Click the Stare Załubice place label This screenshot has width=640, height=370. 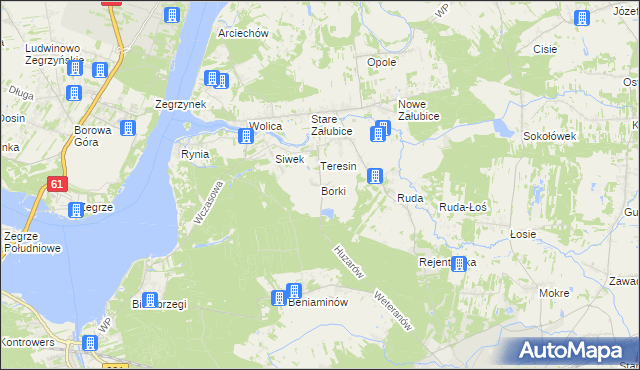pos(332,126)
